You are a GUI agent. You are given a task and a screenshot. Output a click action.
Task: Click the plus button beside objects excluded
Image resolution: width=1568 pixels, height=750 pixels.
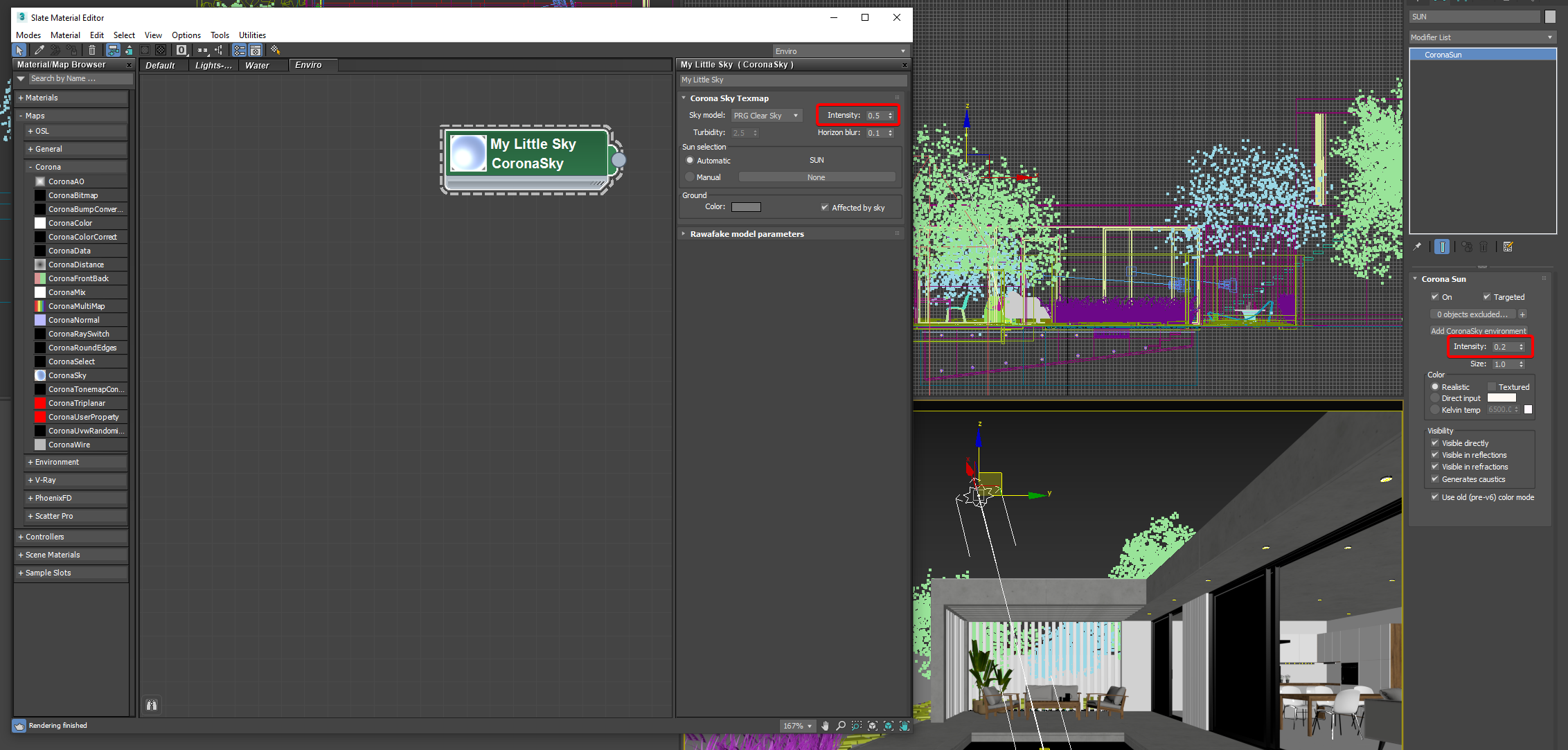coord(1522,314)
